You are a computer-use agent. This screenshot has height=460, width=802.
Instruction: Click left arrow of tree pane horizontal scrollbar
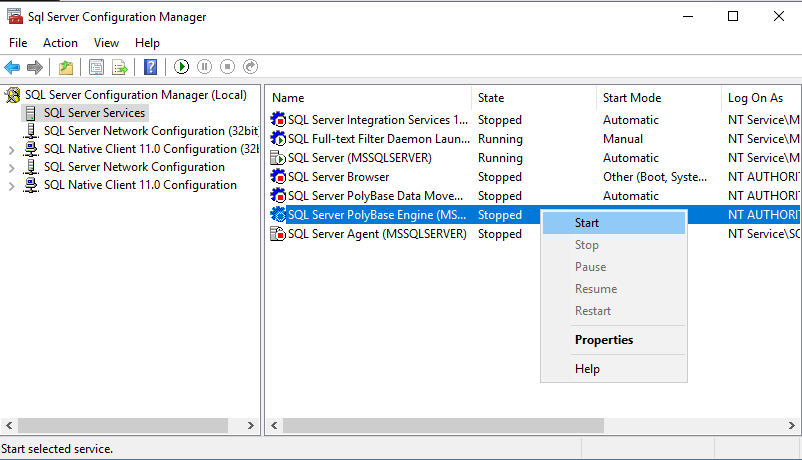9,425
